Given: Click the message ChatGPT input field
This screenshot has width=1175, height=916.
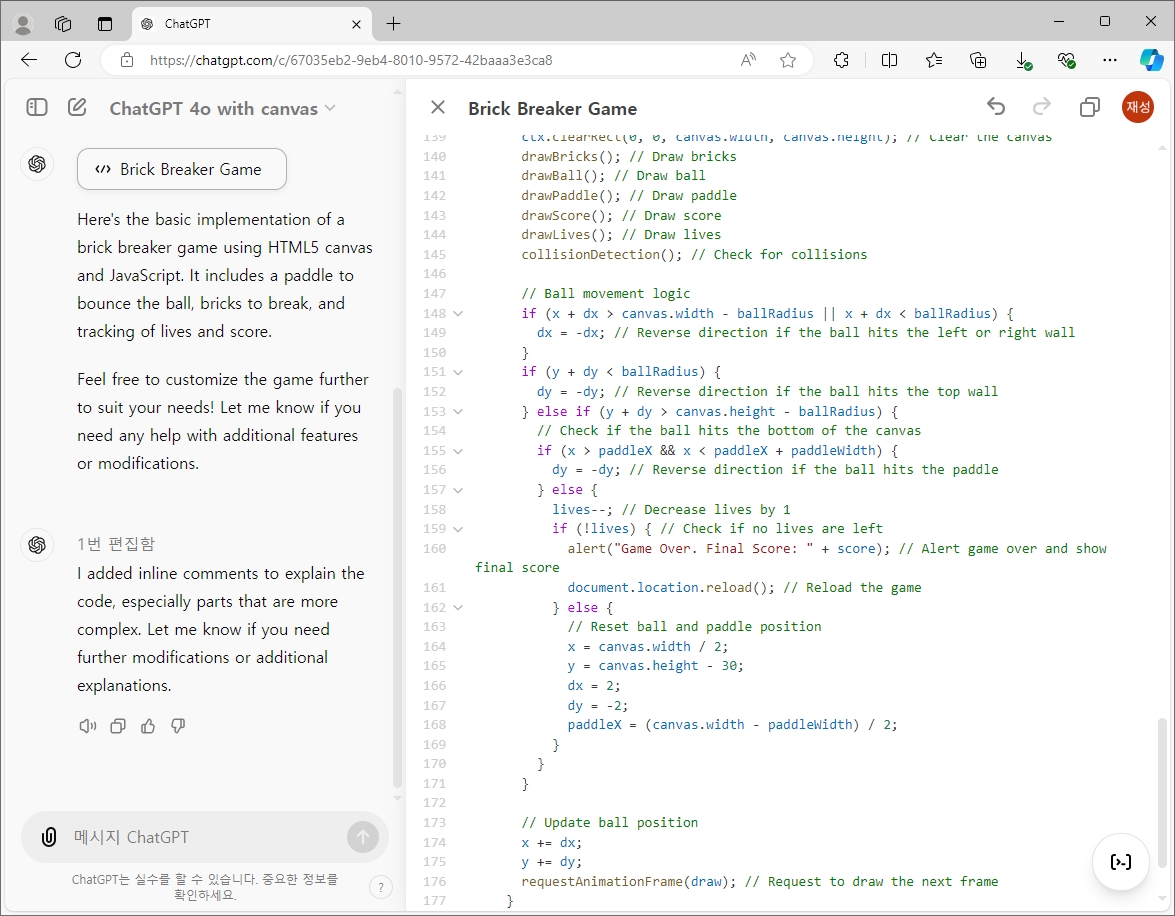Looking at the screenshot, I should coord(206,837).
